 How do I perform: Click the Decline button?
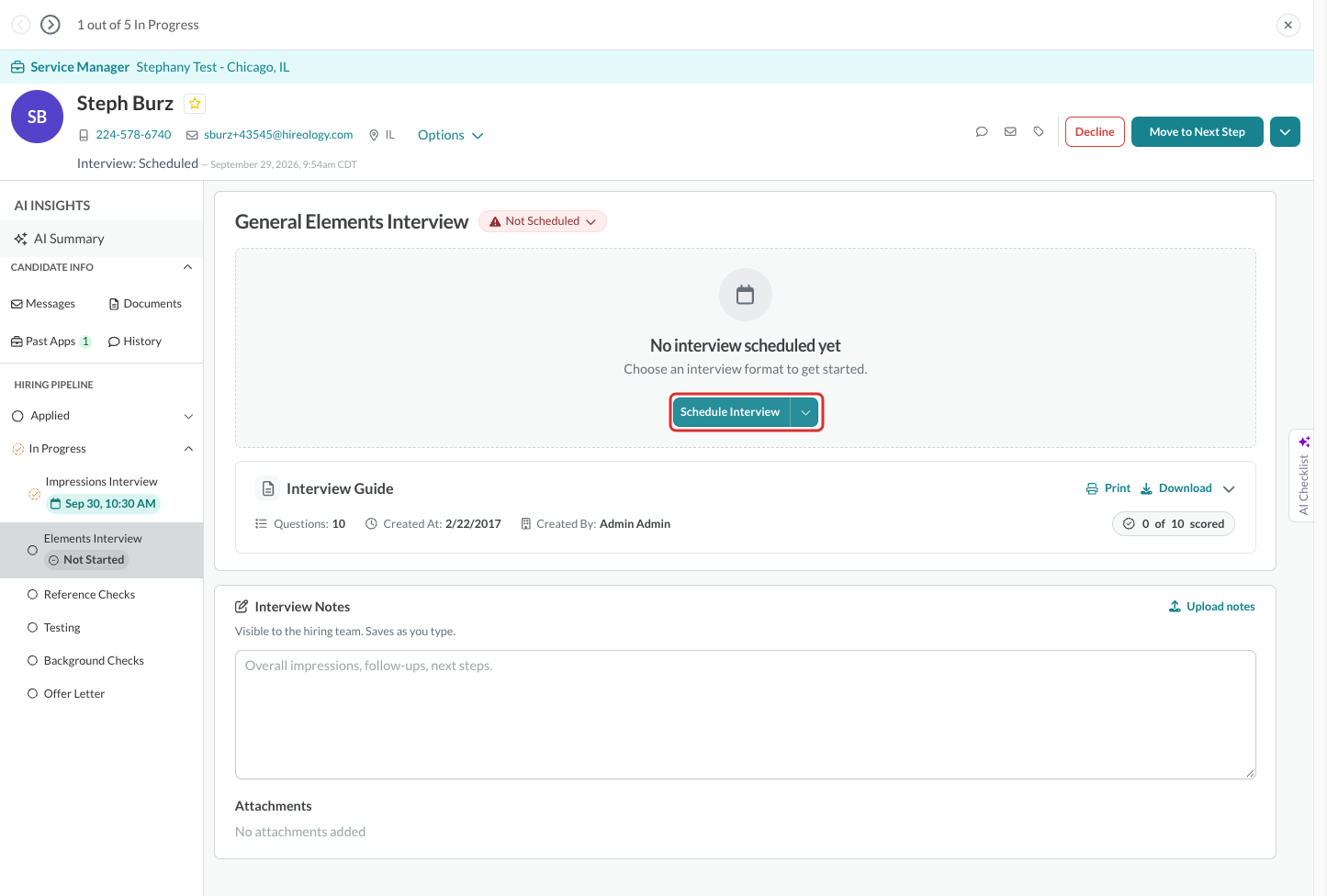coord(1095,132)
